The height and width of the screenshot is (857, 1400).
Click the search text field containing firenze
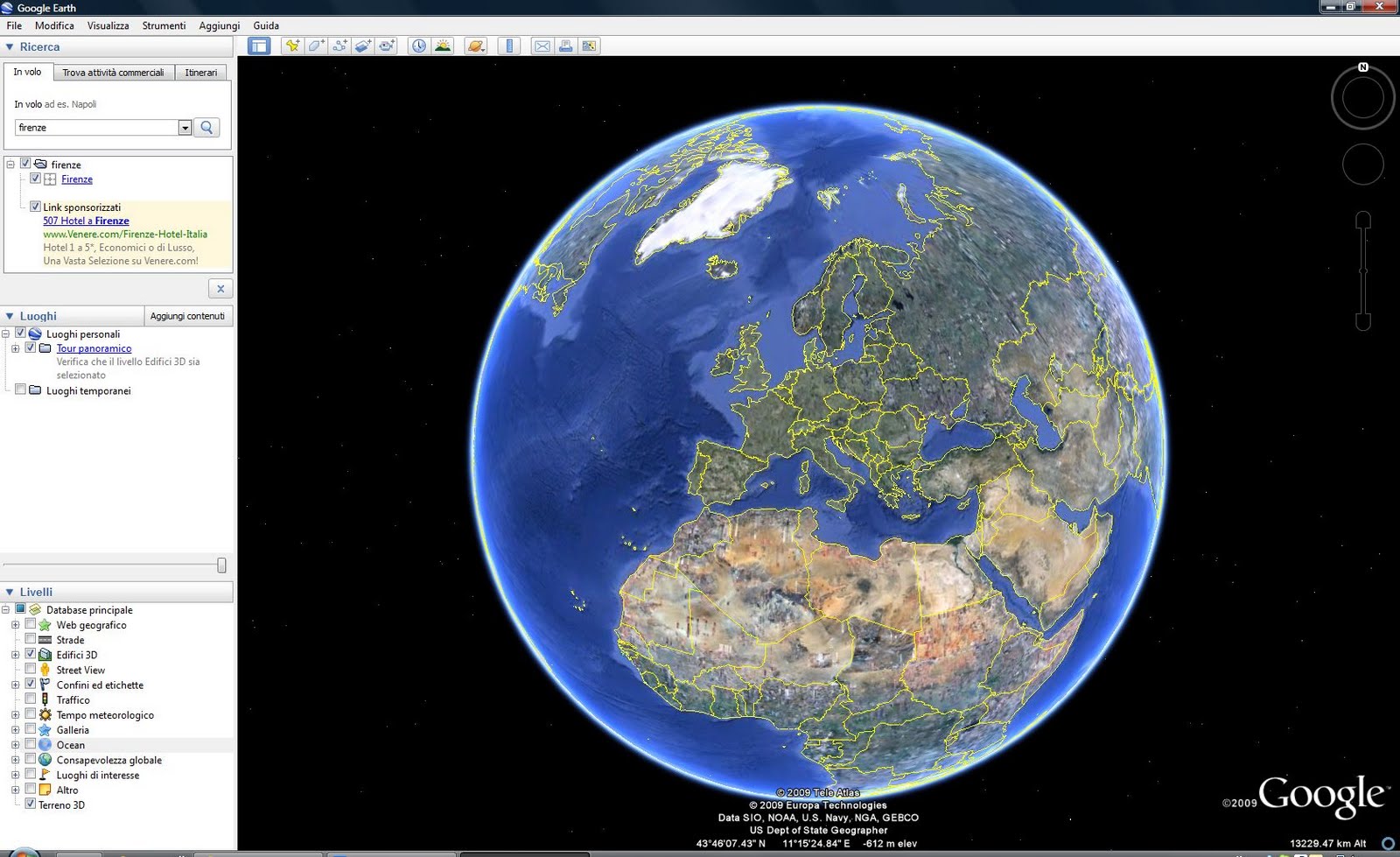96,128
